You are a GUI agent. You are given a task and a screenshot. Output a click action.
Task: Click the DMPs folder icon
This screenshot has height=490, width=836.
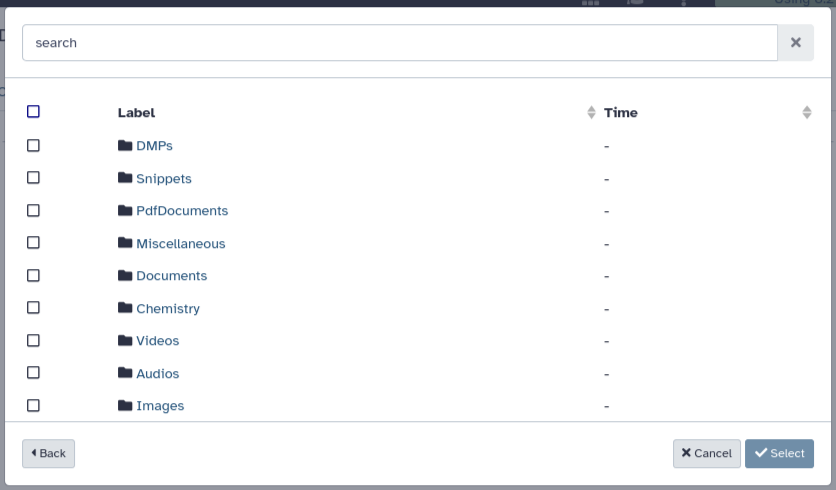point(125,145)
